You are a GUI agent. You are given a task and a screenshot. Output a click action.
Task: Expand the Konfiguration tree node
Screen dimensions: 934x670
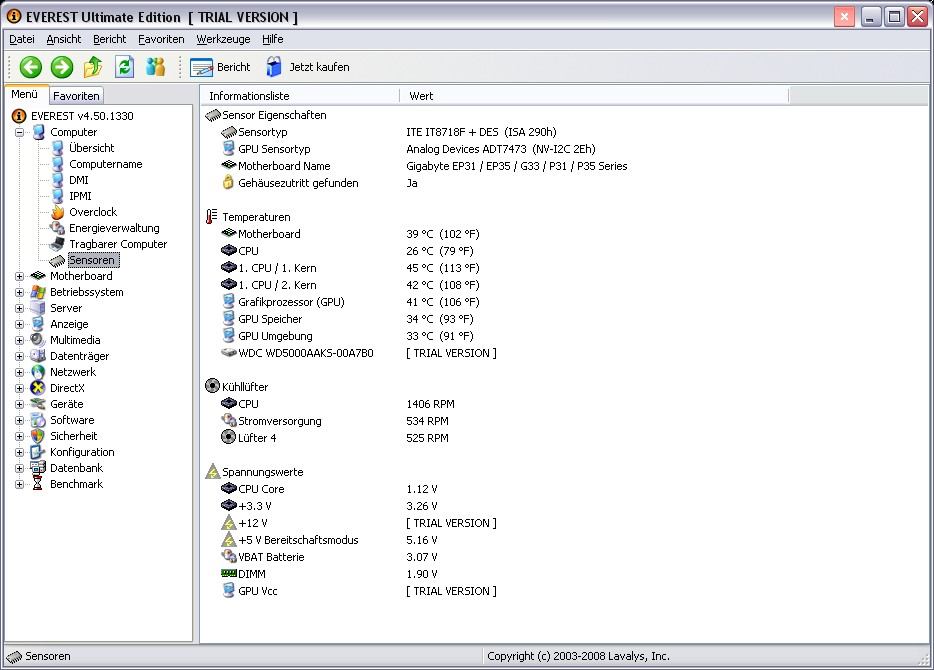coord(20,453)
